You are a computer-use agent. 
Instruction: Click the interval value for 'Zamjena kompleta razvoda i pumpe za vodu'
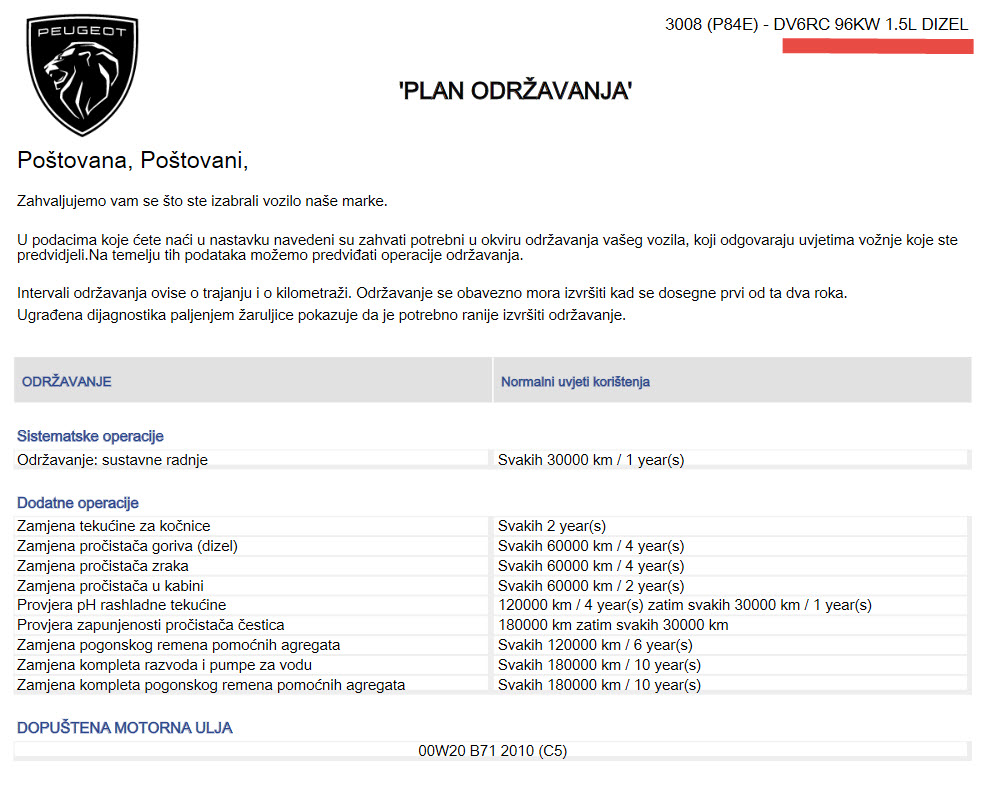599,665
